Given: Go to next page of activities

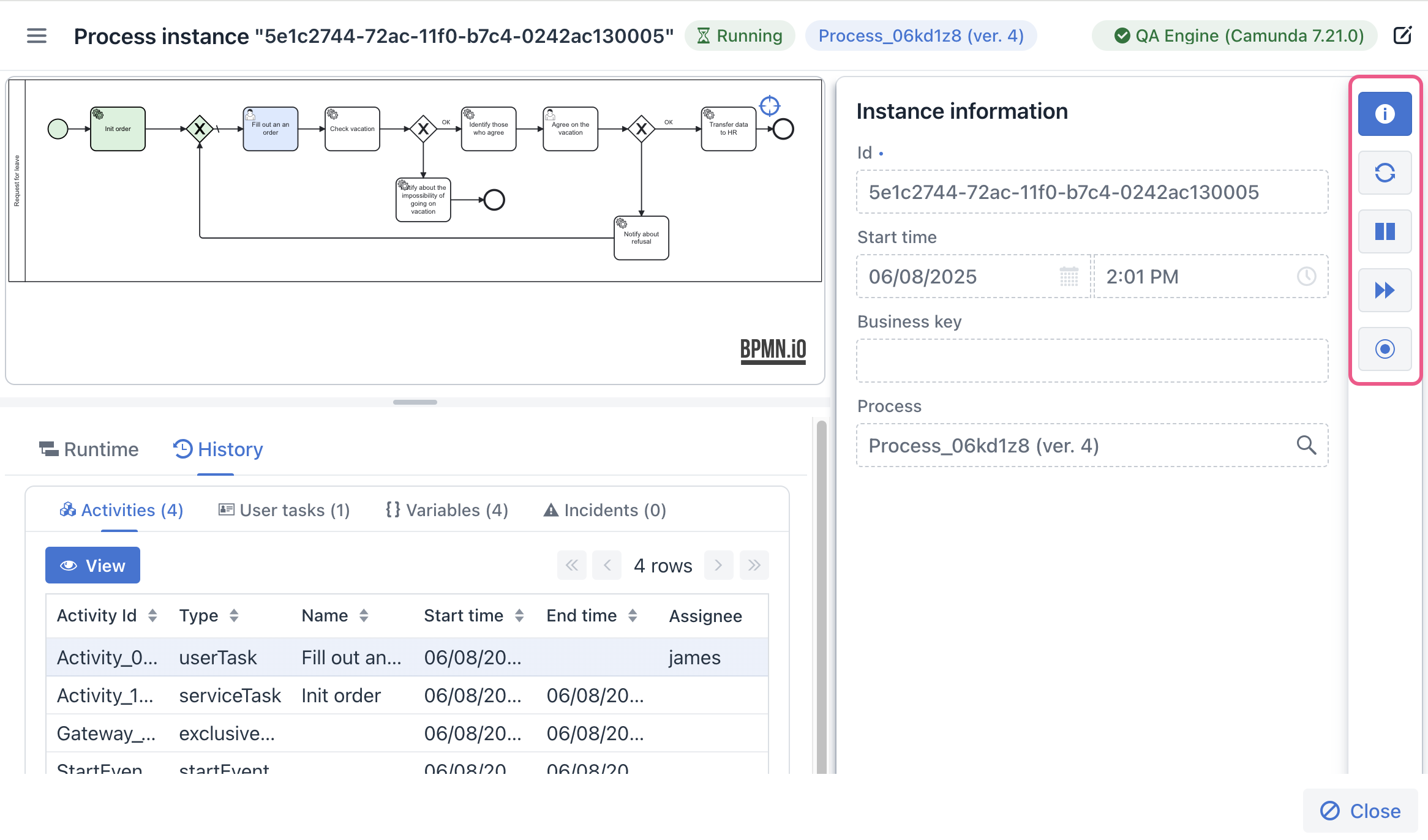Looking at the screenshot, I should [x=718, y=565].
